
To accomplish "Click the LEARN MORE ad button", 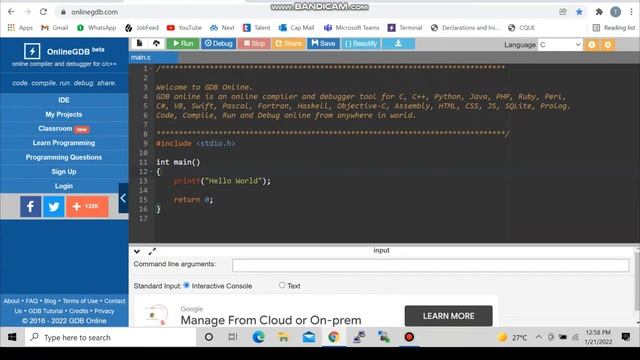I will coord(448,316).
